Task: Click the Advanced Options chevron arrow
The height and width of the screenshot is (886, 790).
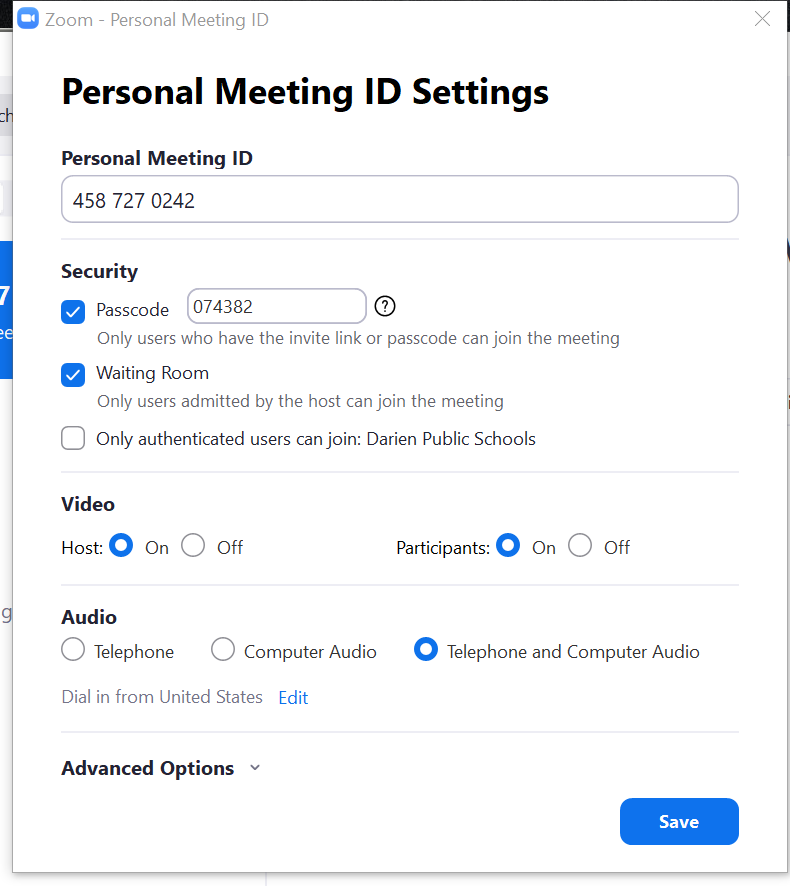Action: point(255,767)
